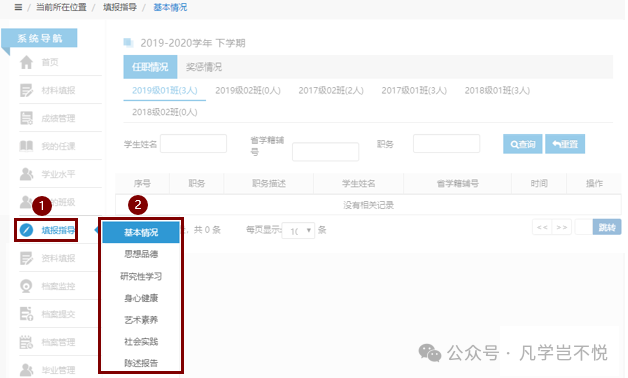Switch to the 奖惩情况 tab
The height and width of the screenshot is (378, 628).
[x=203, y=67]
